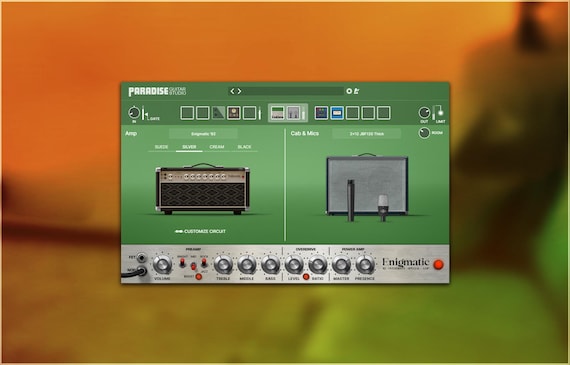
Task: Switch to the SILVER amp finish tab
Action: (189, 147)
